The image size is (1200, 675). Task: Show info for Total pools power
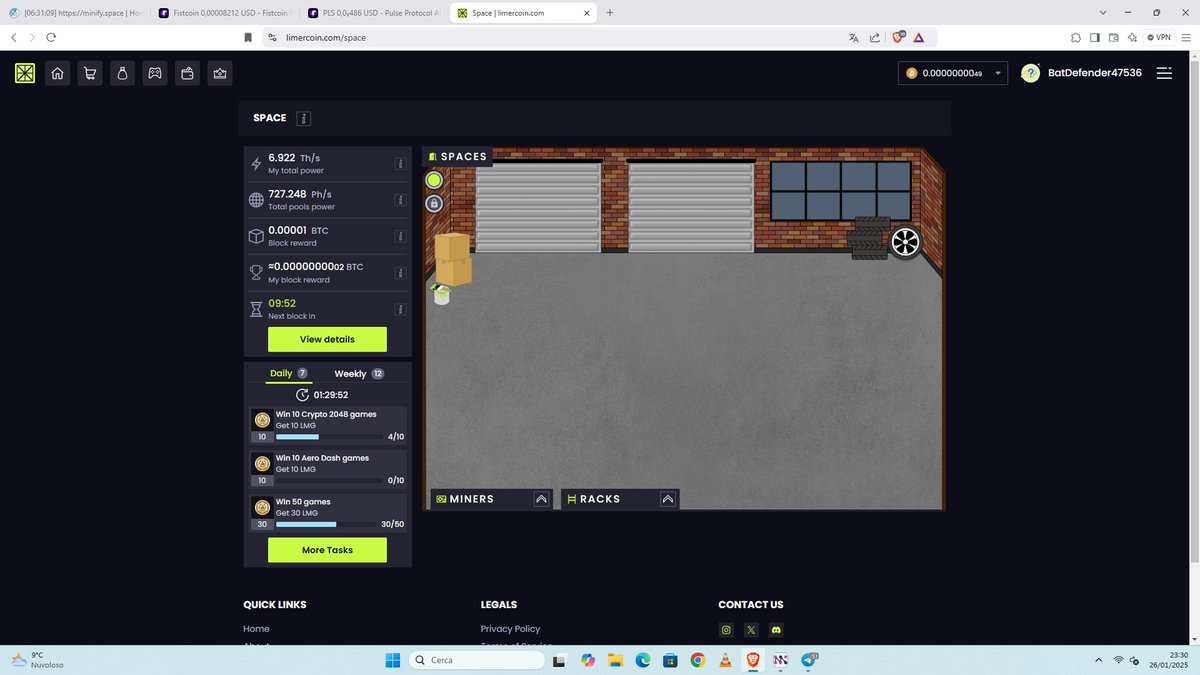point(400,200)
